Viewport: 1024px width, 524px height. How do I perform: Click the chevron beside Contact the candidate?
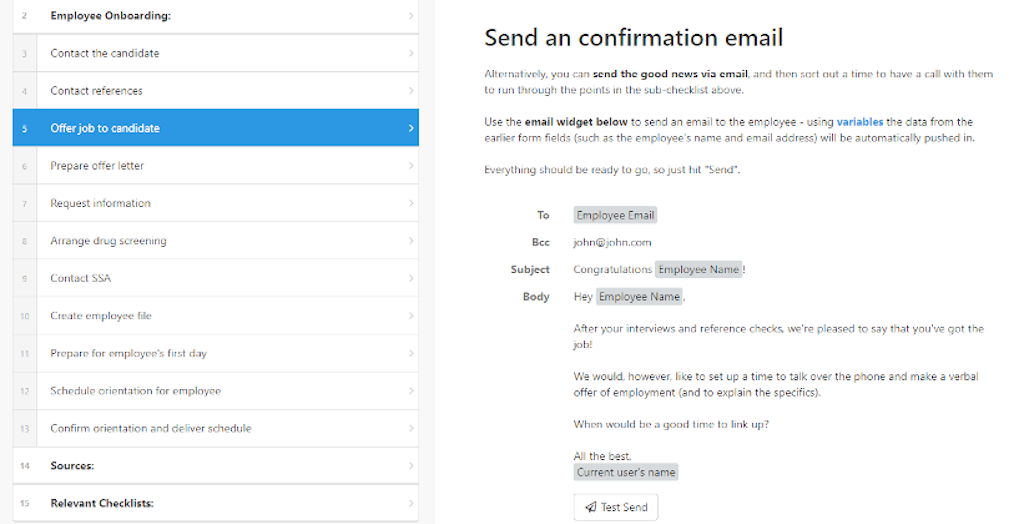click(411, 53)
